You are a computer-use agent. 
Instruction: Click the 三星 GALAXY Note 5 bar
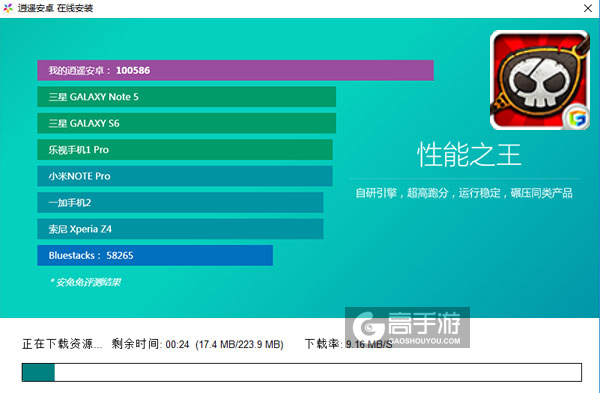point(186,96)
